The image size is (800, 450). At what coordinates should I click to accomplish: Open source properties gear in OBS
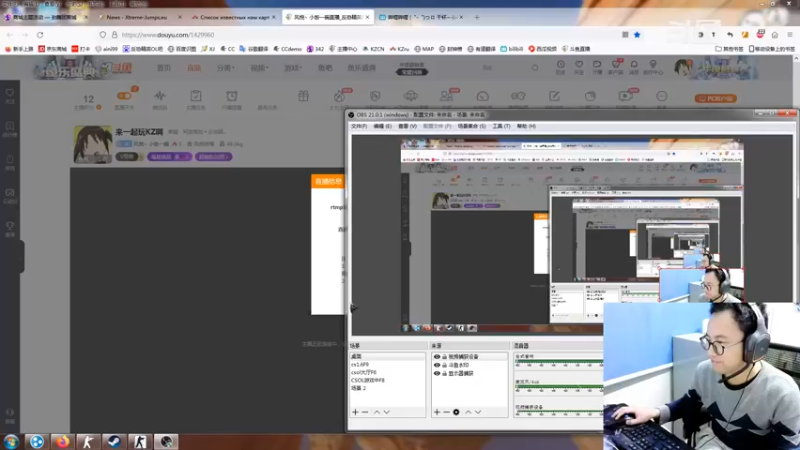tap(456, 412)
